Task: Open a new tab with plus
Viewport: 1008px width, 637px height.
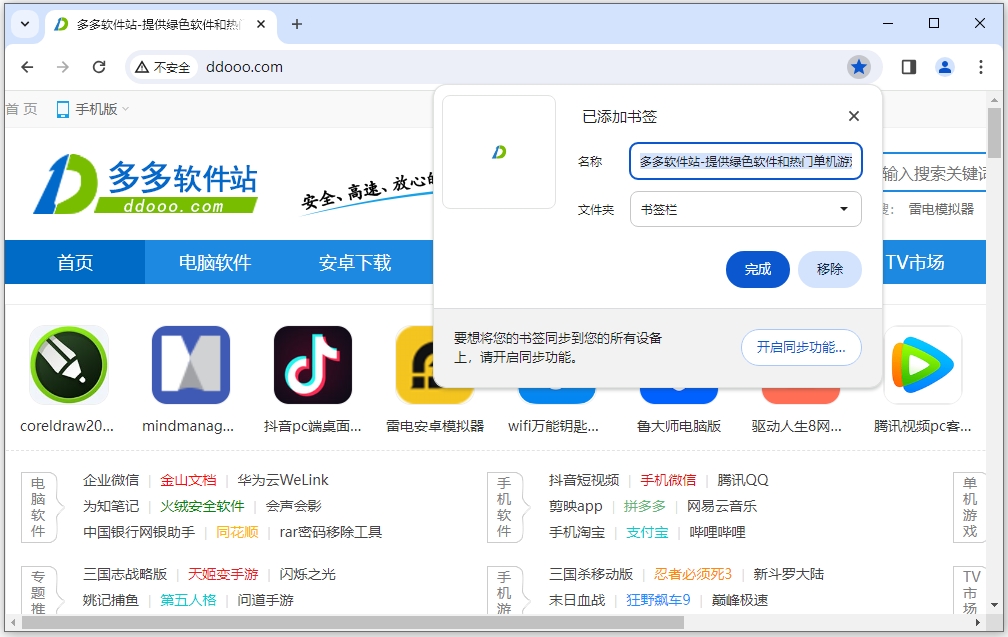Action: [x=296, y=24]
